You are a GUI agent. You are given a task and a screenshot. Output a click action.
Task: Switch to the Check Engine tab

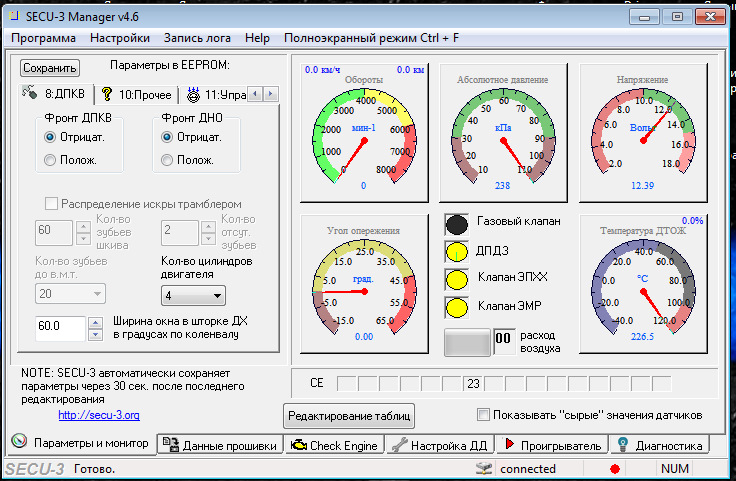[x=335, y=445]
